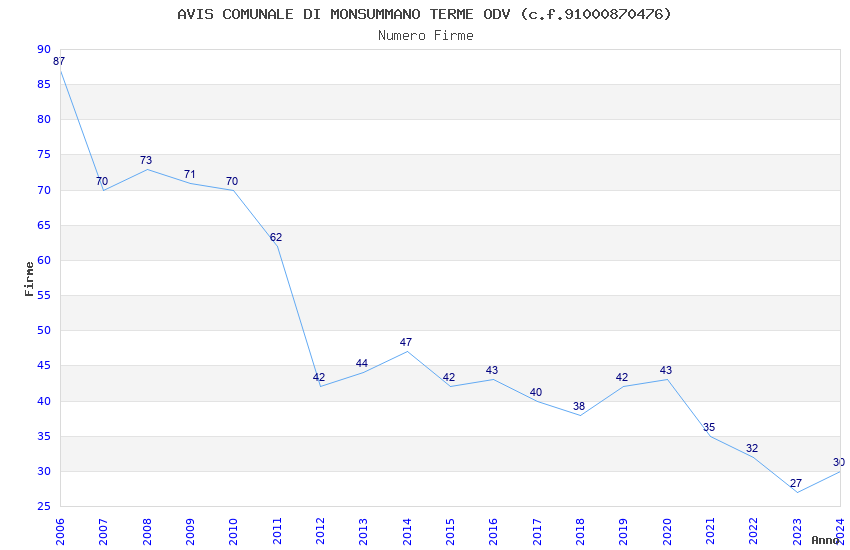Image resolution: width=850 pixels, height=550 pixels.
Task: Click the 25 y-axis tick label
Action: pyautogui.click(x=44, y=507)
